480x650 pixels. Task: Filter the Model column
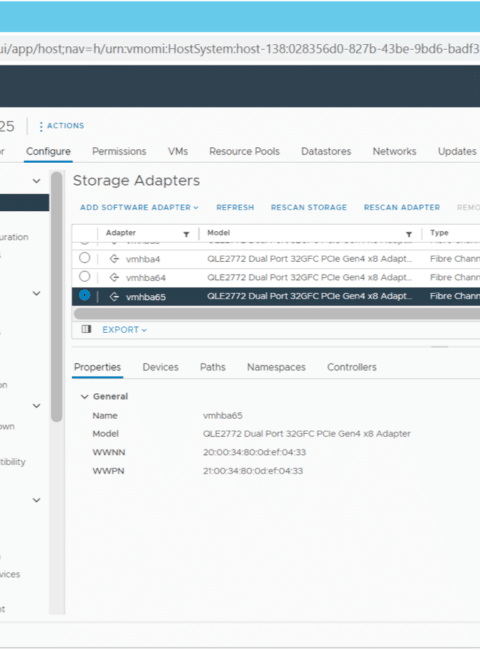(x=409, y=234)
